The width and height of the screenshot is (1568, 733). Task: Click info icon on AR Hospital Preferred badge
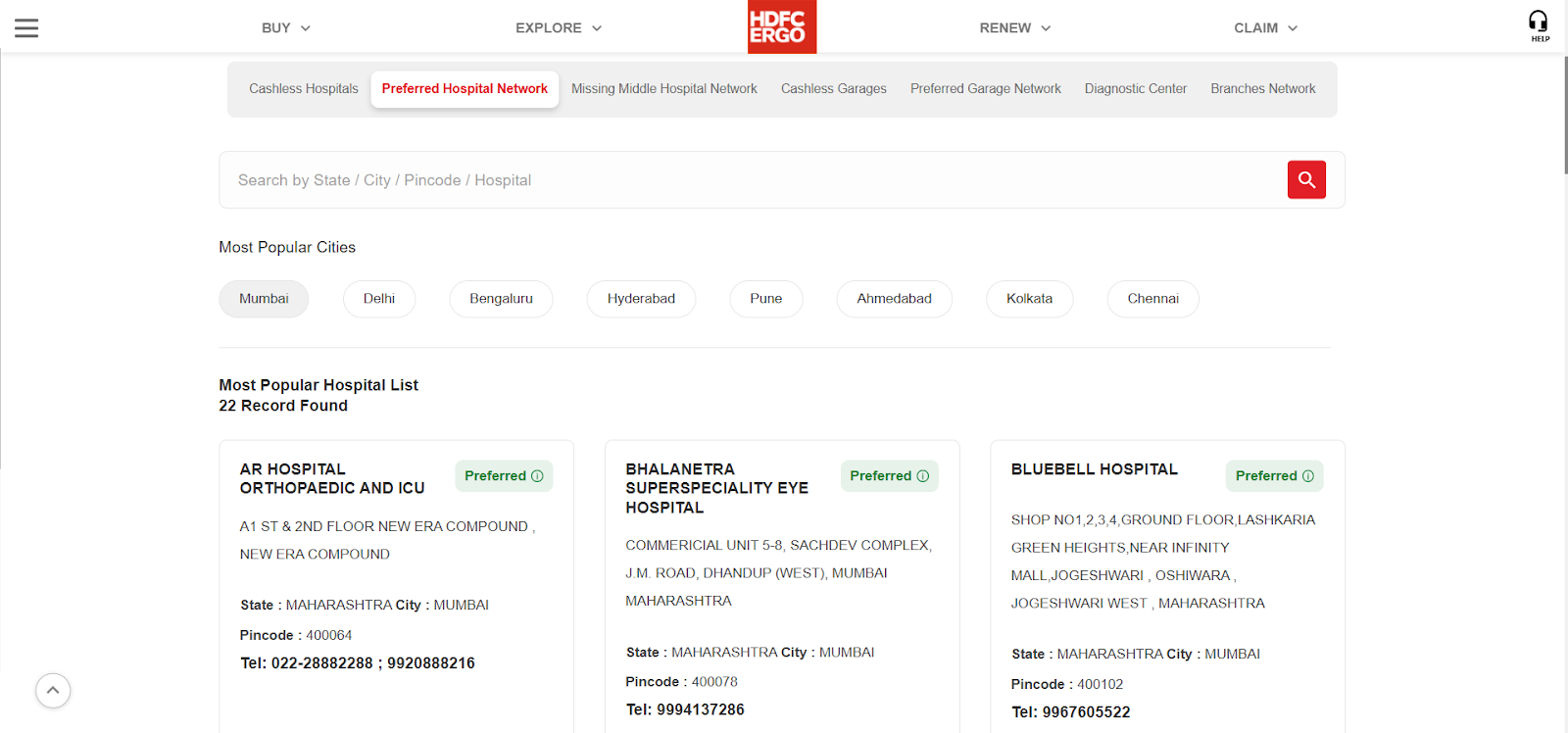(x=537, y=476)
